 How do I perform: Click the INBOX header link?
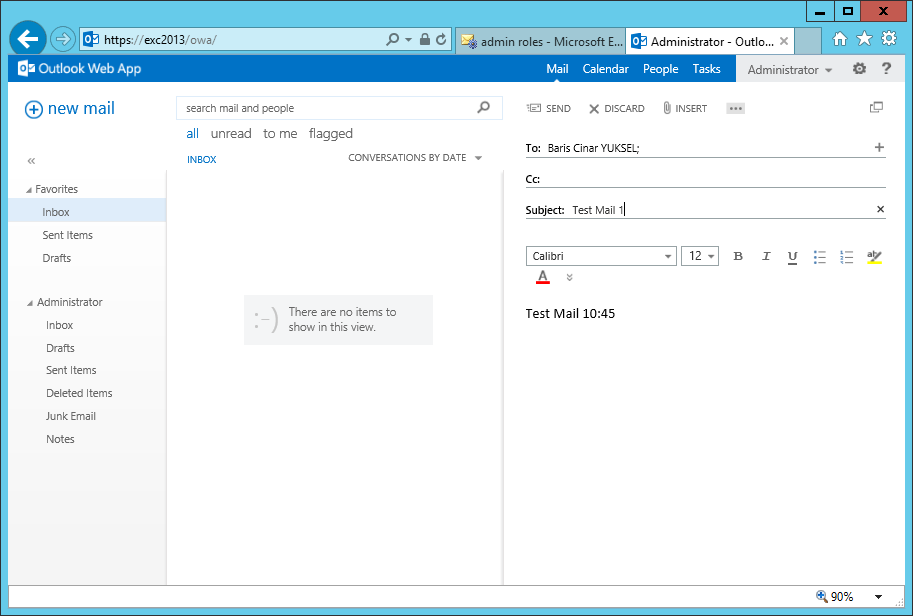(201, 160)
